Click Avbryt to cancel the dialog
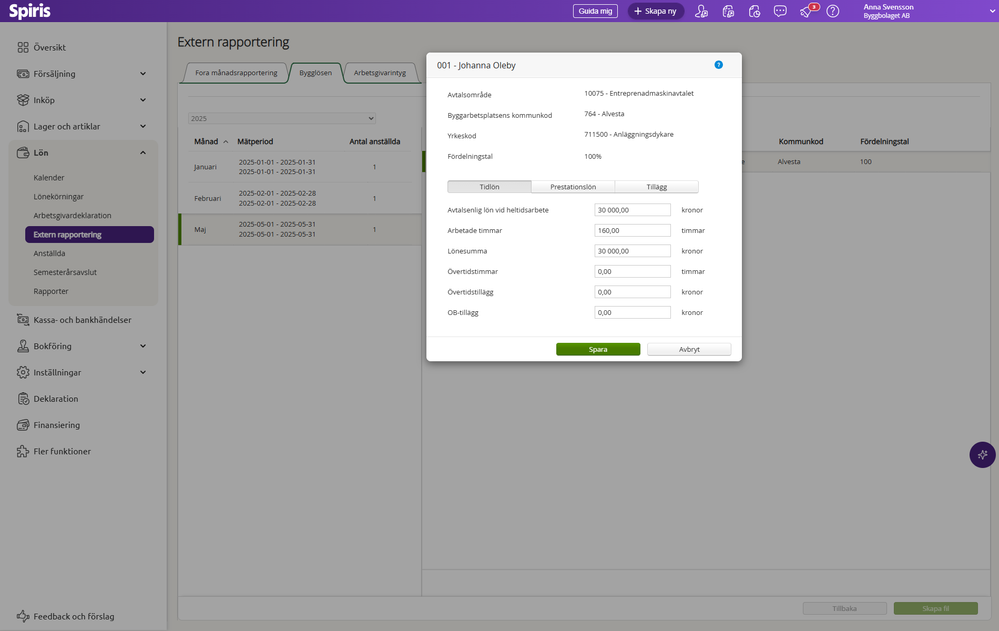Image resolution: width=999 pixels, height=631 pixels. 689,350
